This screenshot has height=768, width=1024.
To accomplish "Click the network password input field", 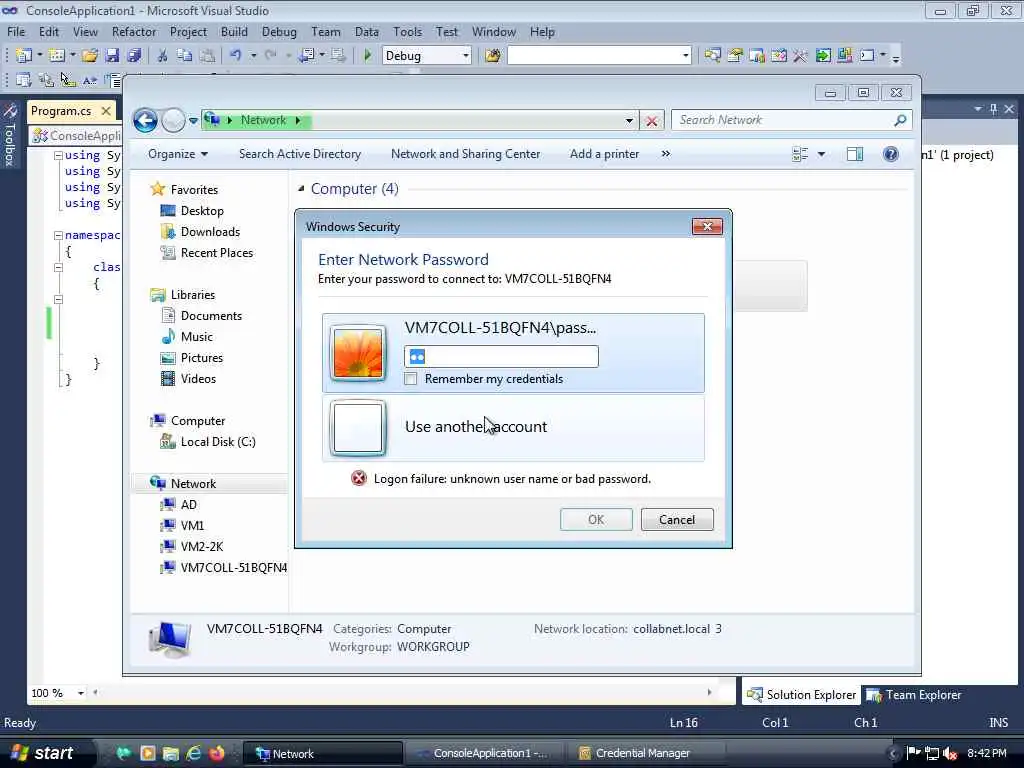I will click(501, 357).
